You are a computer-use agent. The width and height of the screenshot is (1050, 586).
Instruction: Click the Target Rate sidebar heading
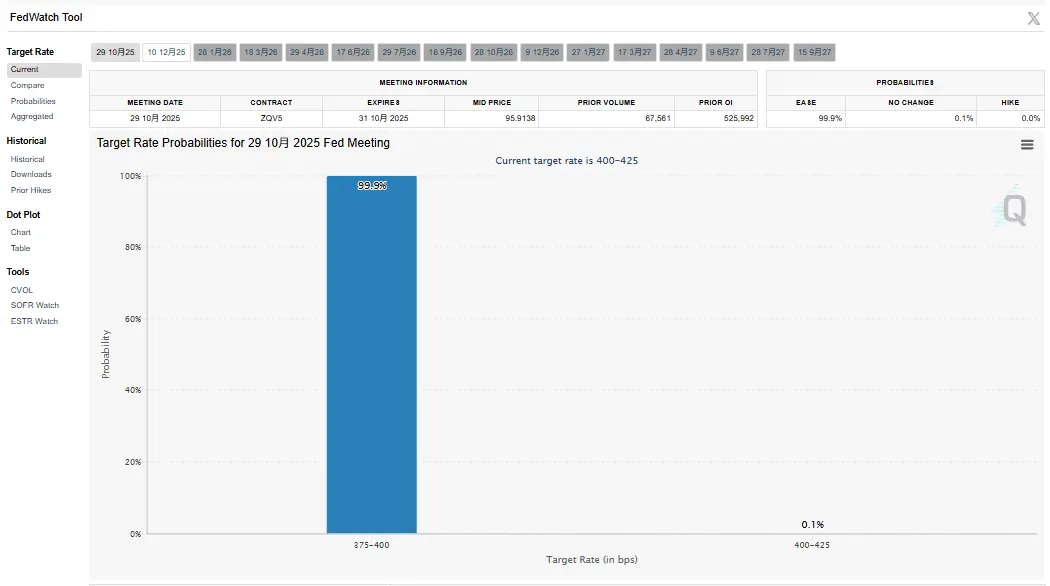tap(30, 52)
